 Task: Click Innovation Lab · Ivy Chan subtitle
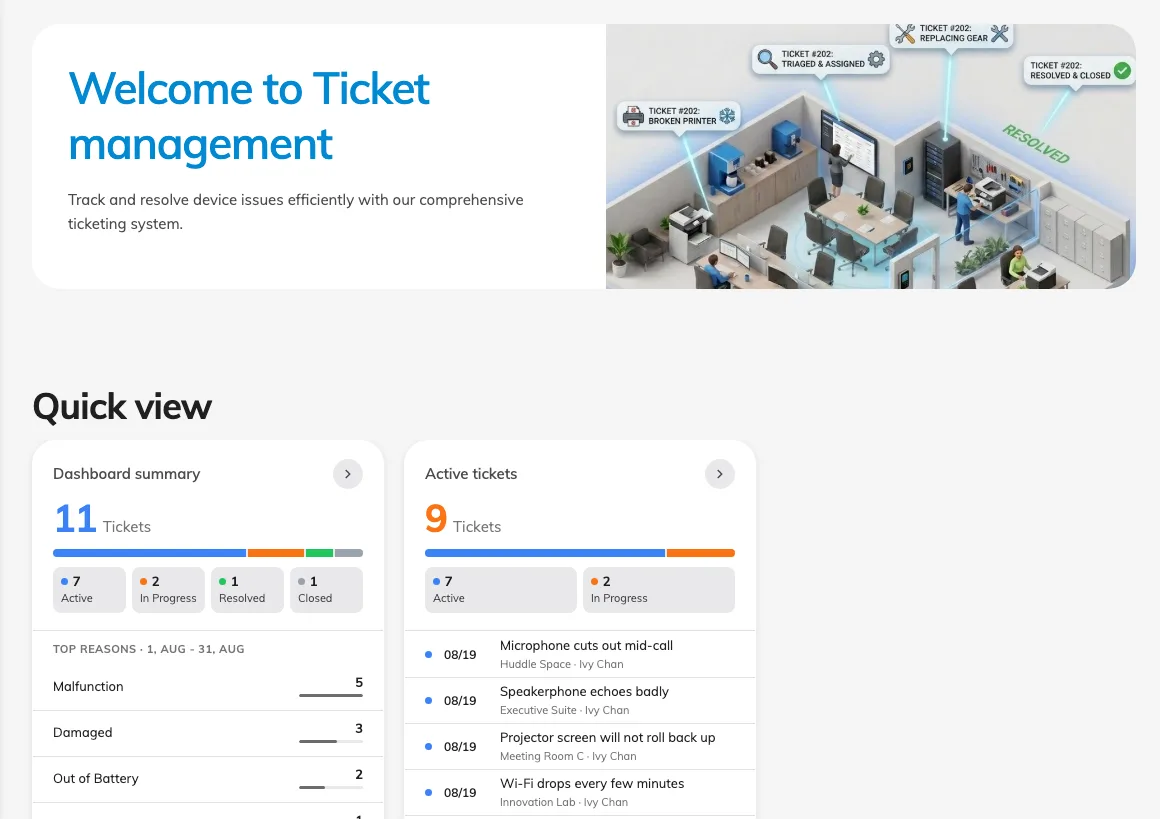tap(564, 802)
